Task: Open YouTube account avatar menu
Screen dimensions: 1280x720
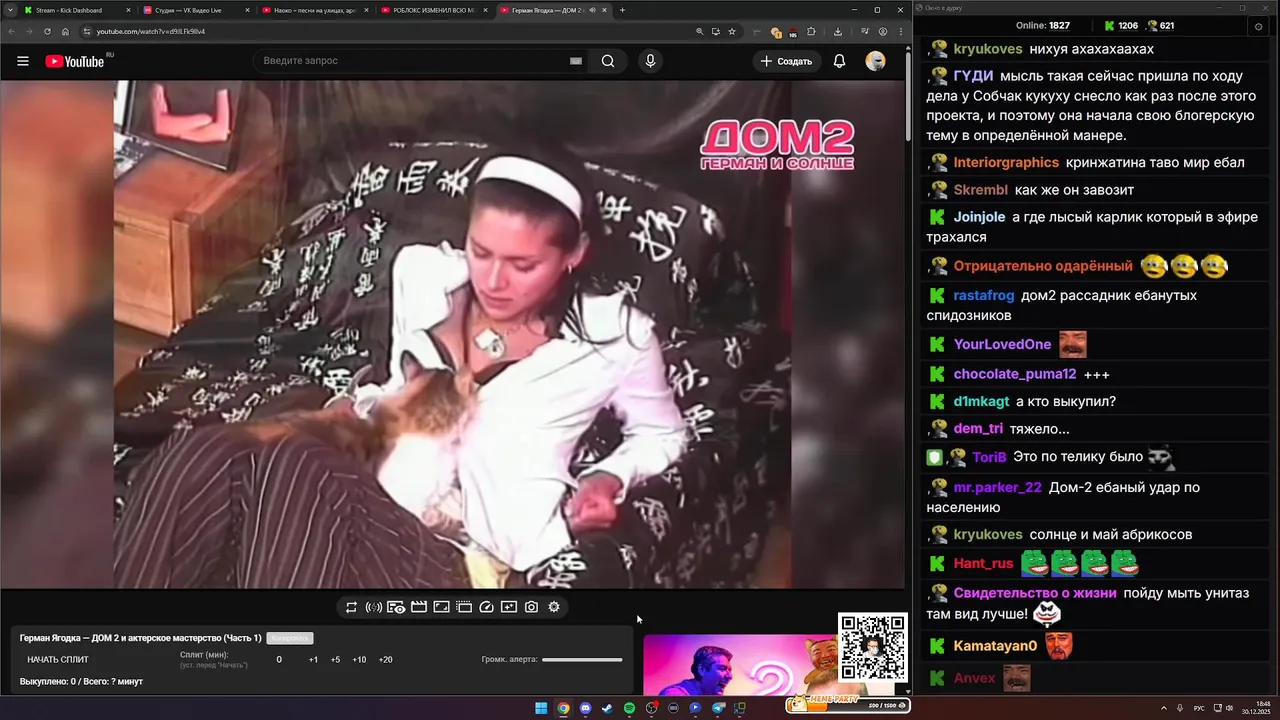Action: pos(875,61)
